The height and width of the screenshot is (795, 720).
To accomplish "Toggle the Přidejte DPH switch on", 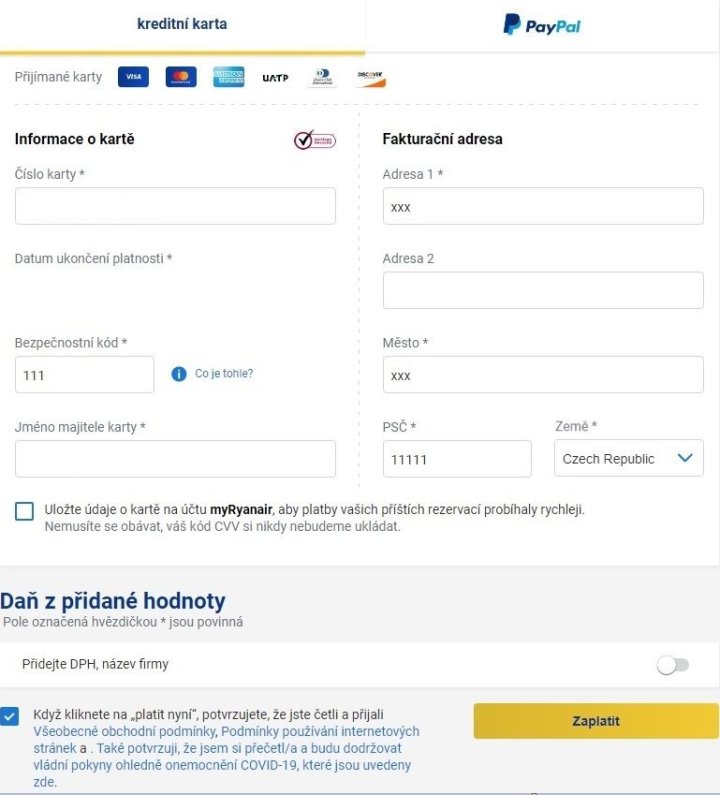I will pos(672,665).
